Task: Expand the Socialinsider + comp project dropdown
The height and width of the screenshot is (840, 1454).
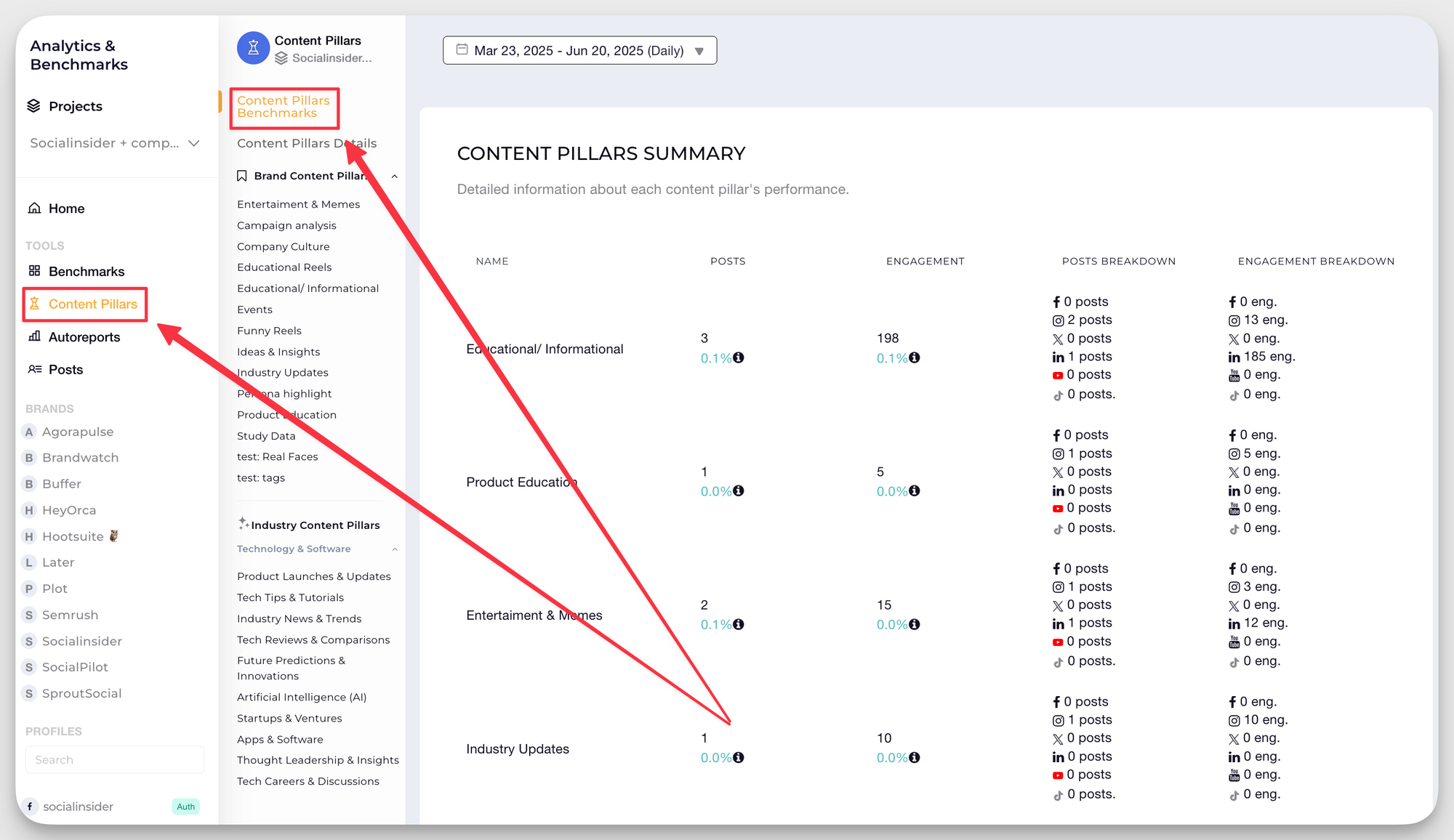Action: [115, 143]
